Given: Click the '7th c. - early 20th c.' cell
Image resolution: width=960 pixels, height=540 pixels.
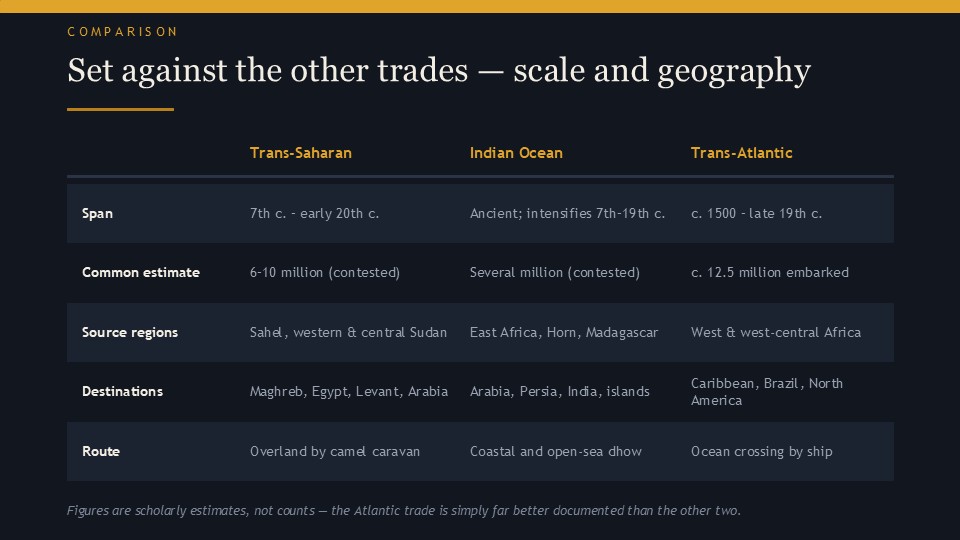Looking at the screenshot, I should pyautogui.click(x=314, y=214).
